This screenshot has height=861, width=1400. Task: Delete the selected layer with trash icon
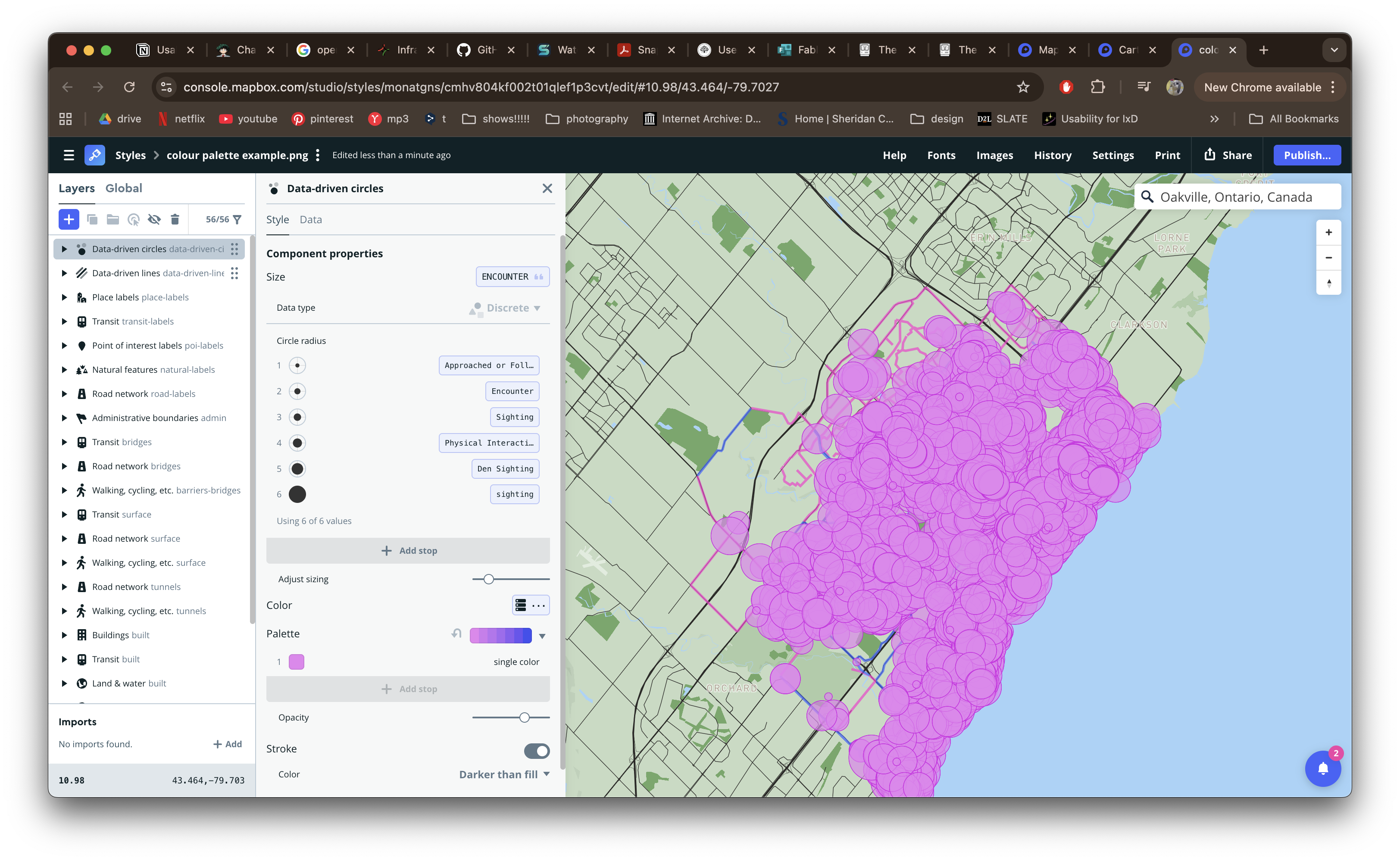(x=175, y=219)
